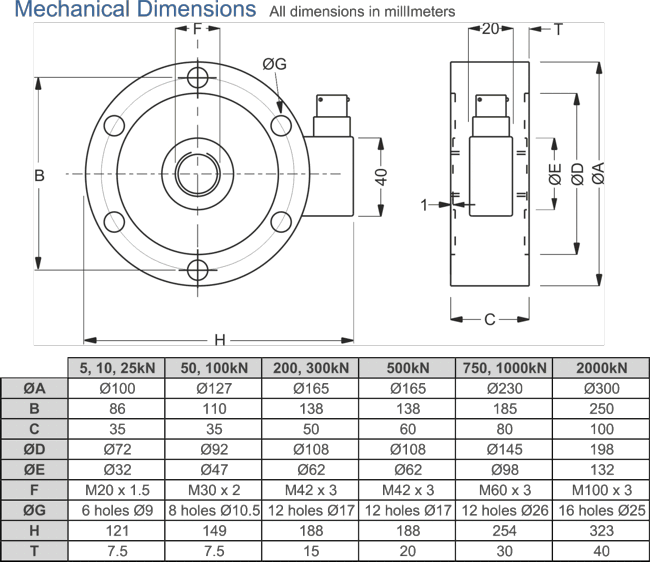Click the C dimension label under side view
The width and height of the screenshot is (650, 562).
click(x=489, y=320)
